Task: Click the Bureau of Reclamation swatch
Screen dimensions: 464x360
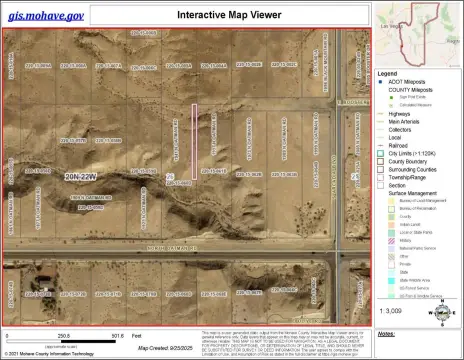Action: click(392, 209)
